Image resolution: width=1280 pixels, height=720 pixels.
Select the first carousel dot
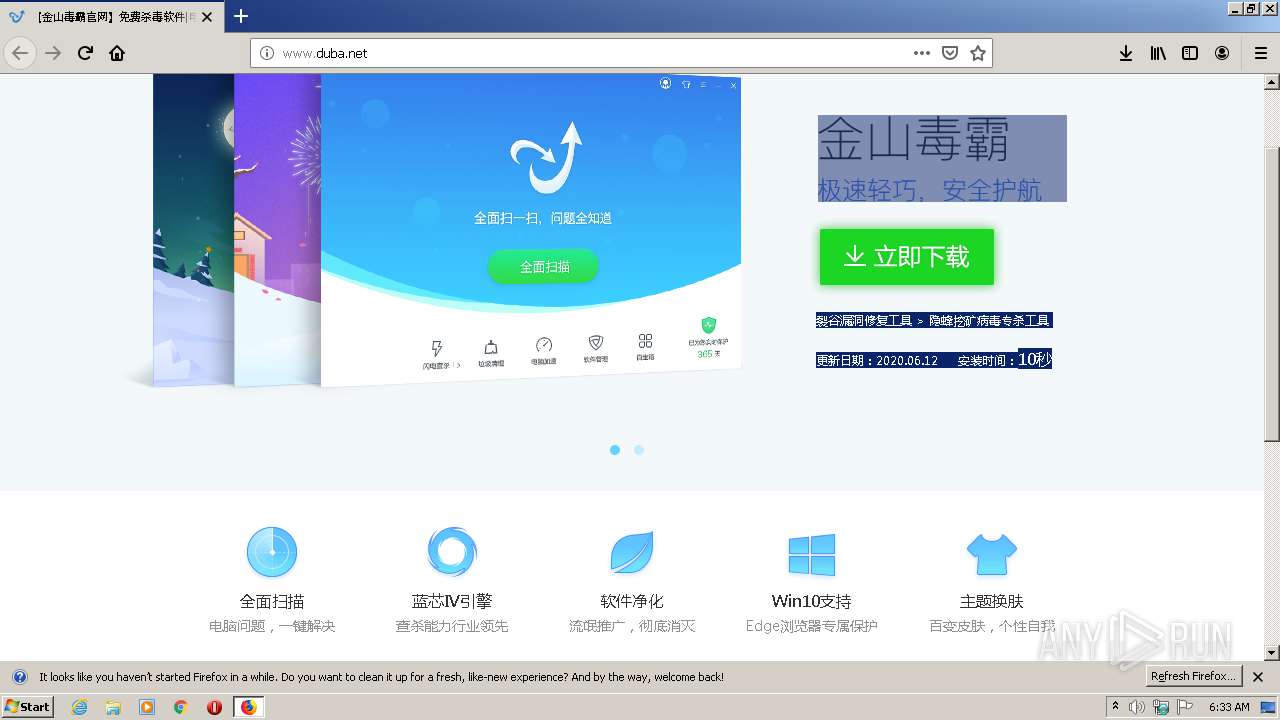click(x=615, y=450)
